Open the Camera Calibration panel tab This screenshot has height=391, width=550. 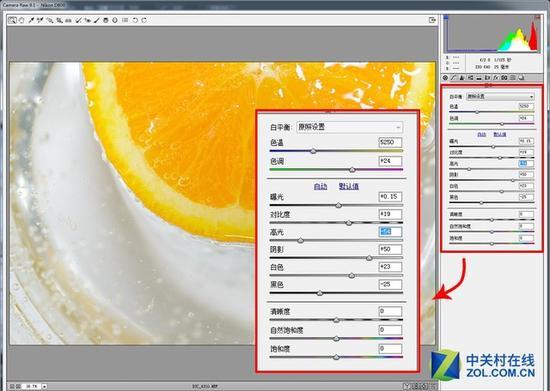(x=504, y=77)
